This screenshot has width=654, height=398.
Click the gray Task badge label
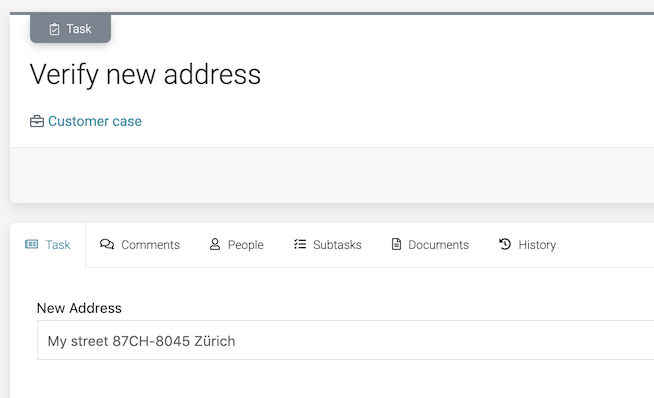79,29
